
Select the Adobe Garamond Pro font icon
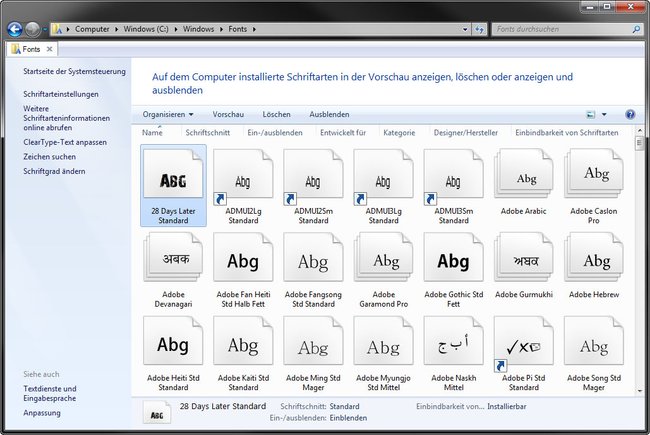[383, 258]
